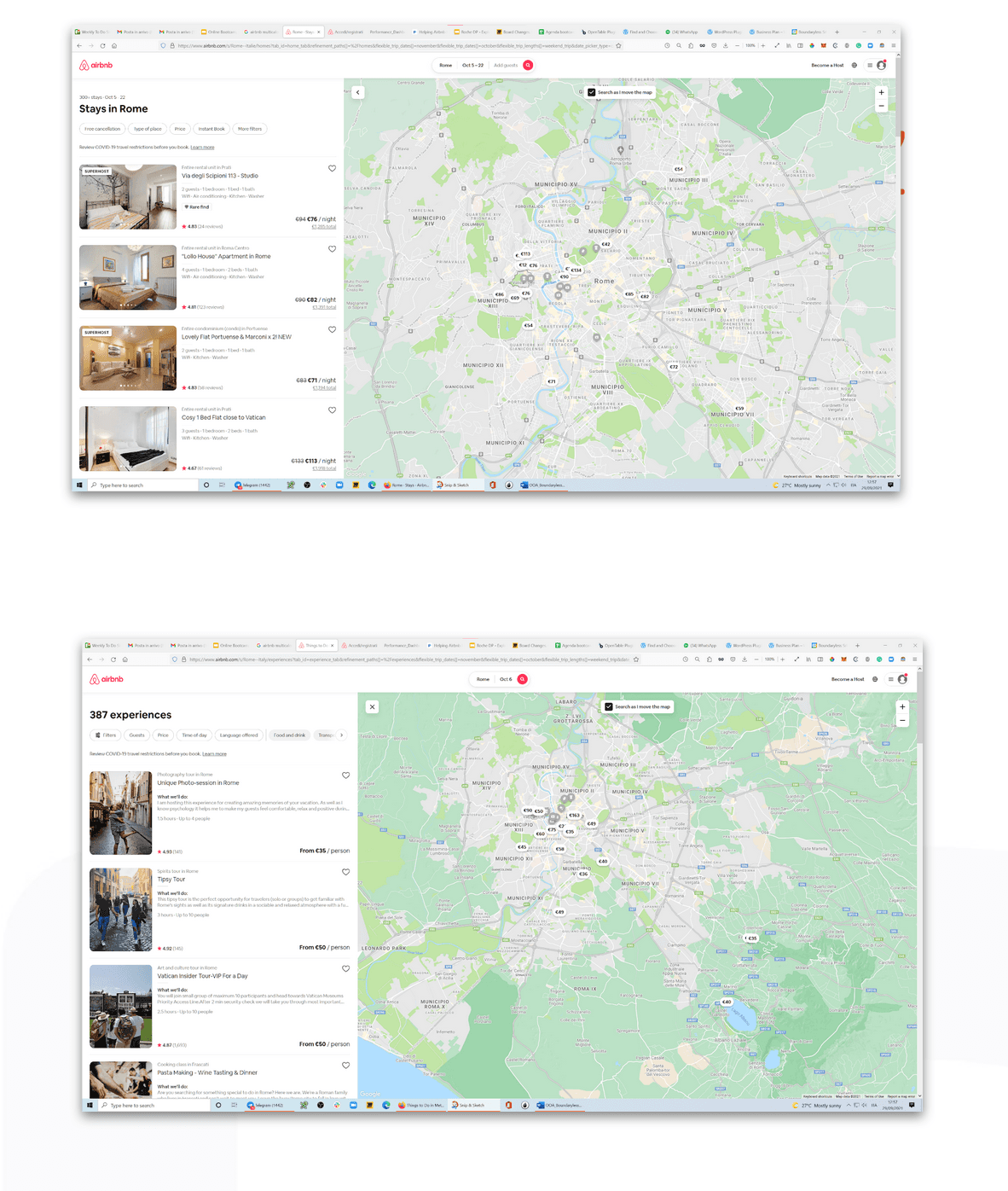Save Via degli Scipioni 113 Studio with heart icon
Viewport: 1008px width, 1191px height.
click(x=332, y=169)
